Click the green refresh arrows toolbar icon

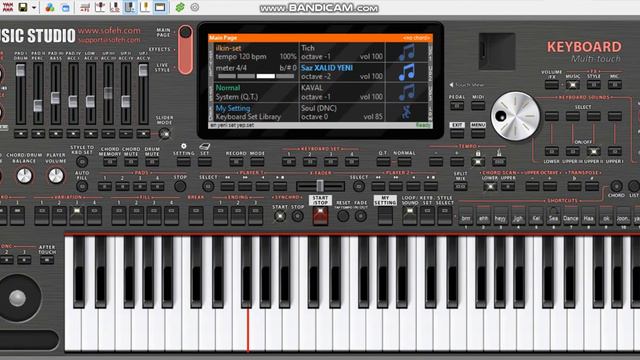point(180,7)
